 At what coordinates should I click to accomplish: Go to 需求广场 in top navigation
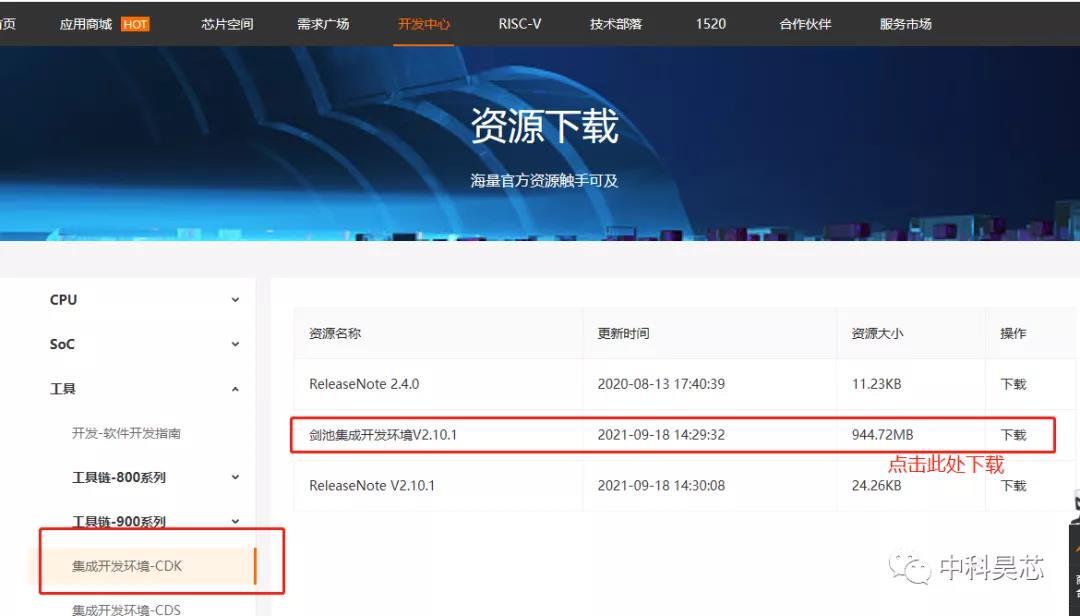coord(323,24)
